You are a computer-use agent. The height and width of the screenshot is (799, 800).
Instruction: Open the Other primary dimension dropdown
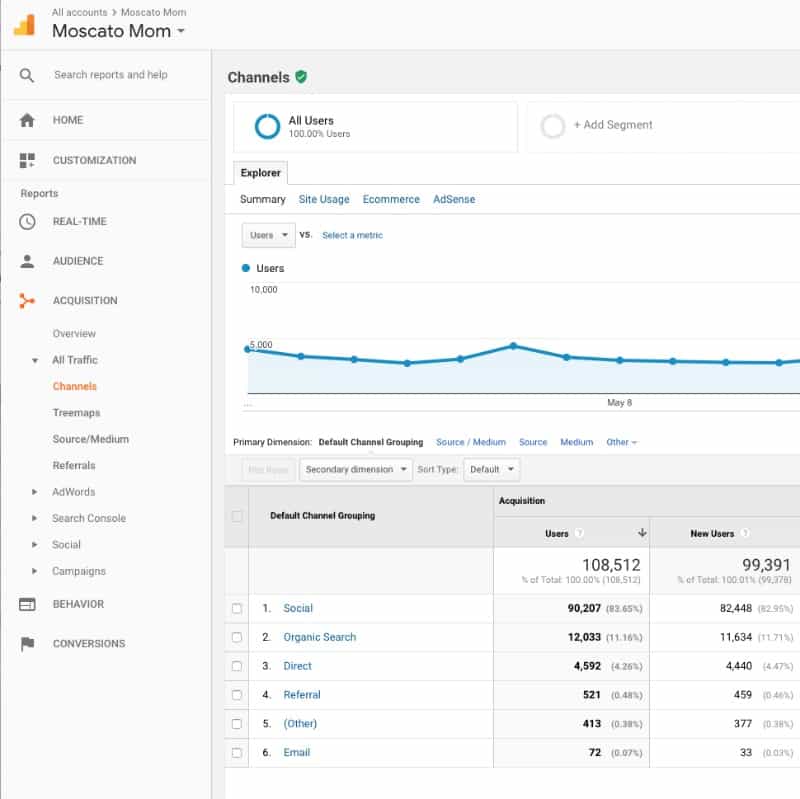coord(621,442)
